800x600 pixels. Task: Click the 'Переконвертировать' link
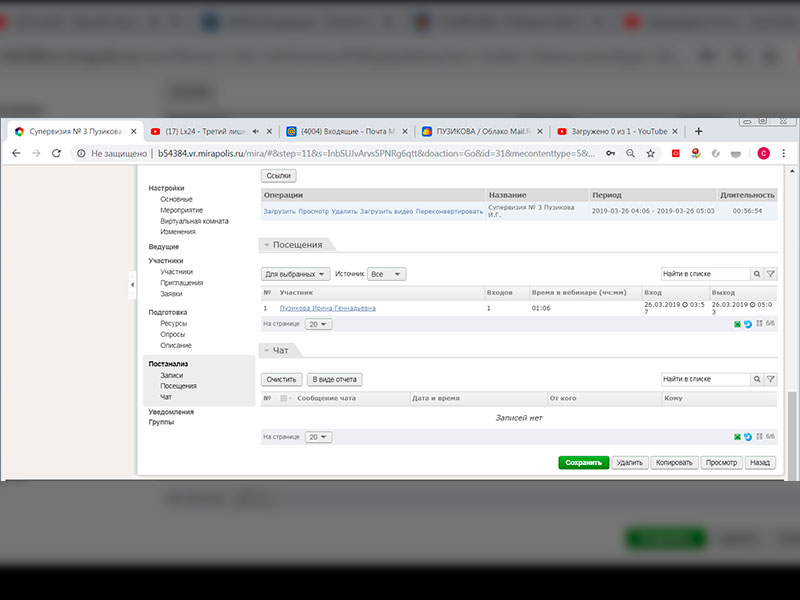pos(449,211)
